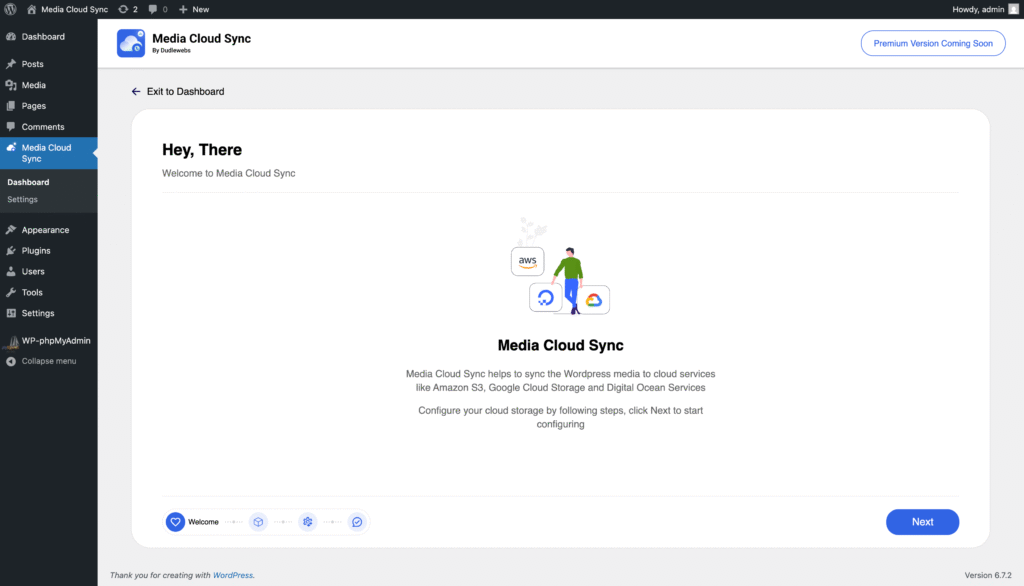This screenshot has height=586, width=1024.
Task: Click the back arrow beside Exit to Dashboard
Action: point(136,91)
